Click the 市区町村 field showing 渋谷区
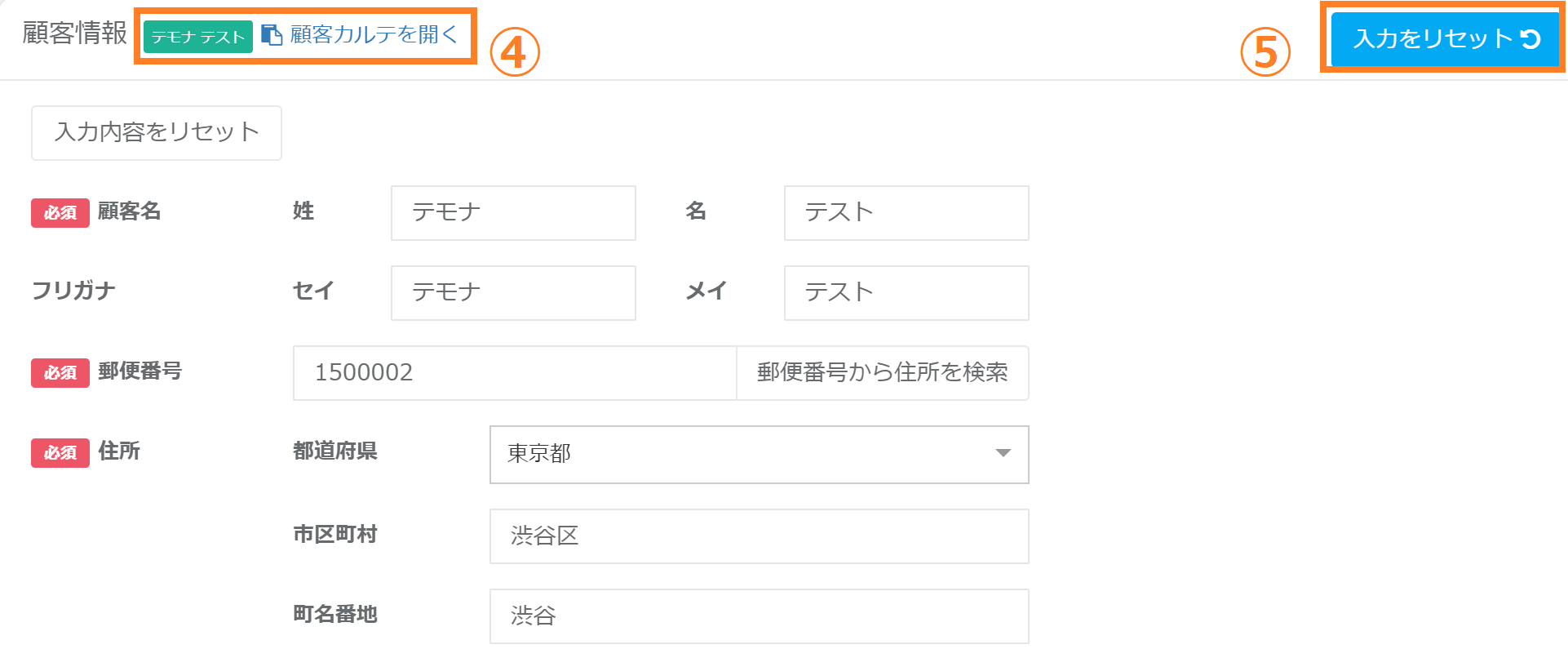Screen dimensions: 1568x658 click(759, 536)
